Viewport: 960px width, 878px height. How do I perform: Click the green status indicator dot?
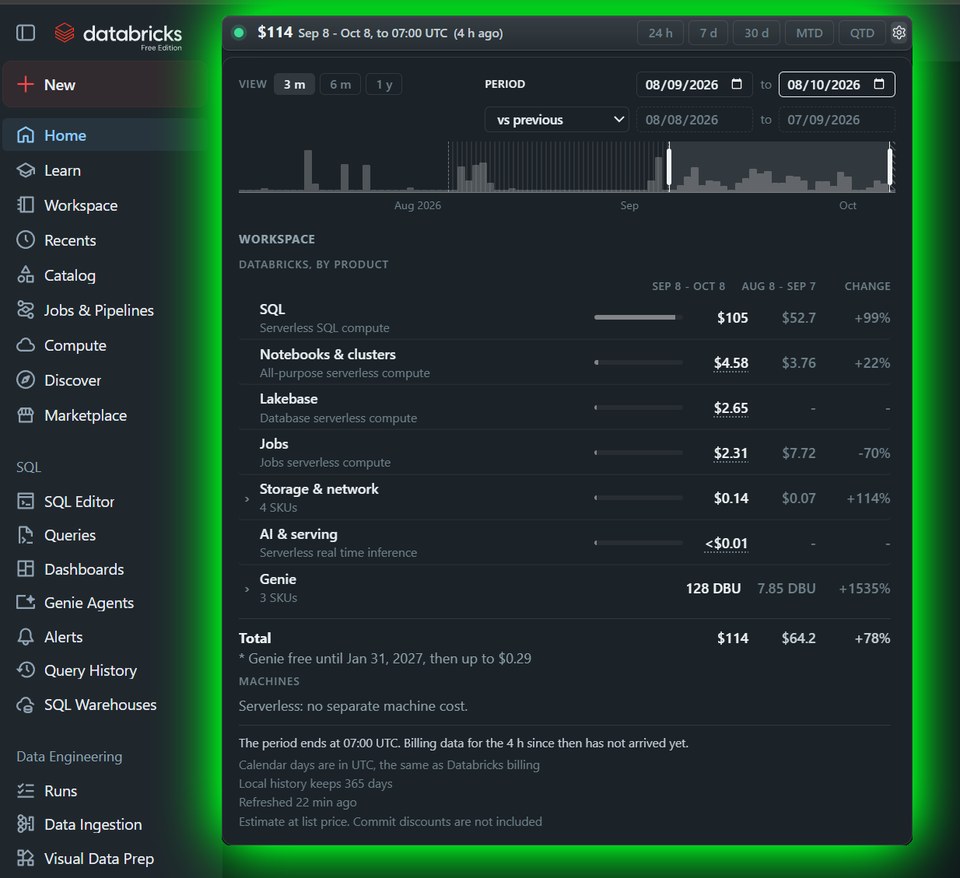click(x=239, y=33)
